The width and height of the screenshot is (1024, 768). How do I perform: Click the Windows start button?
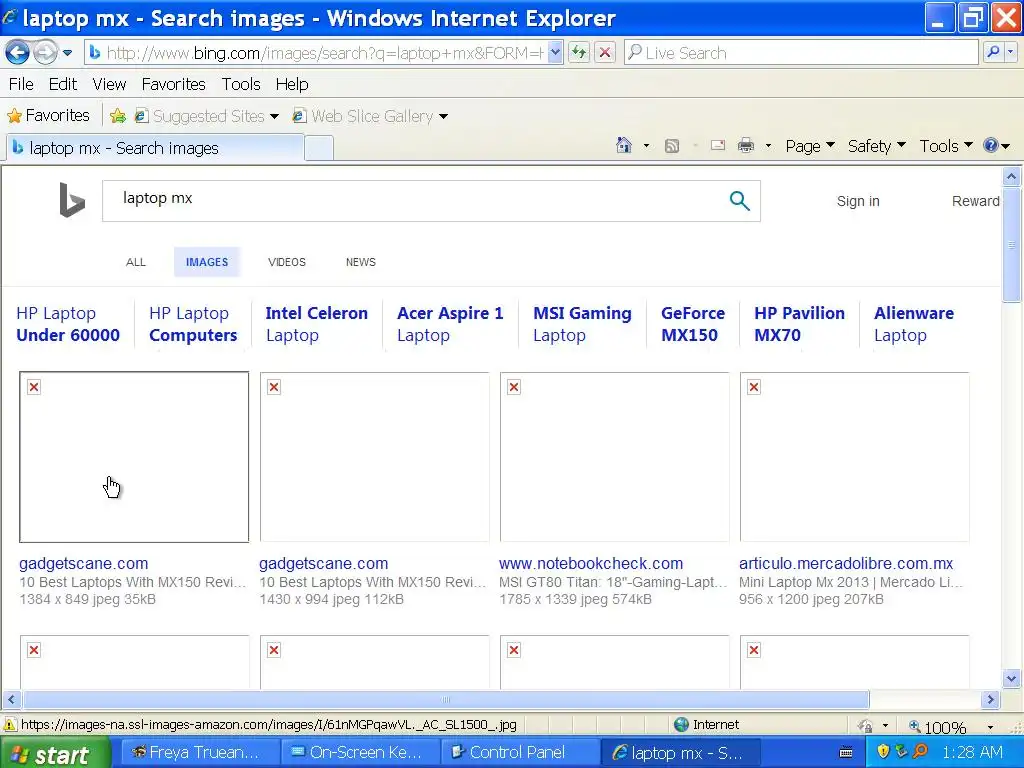[55, 753]
